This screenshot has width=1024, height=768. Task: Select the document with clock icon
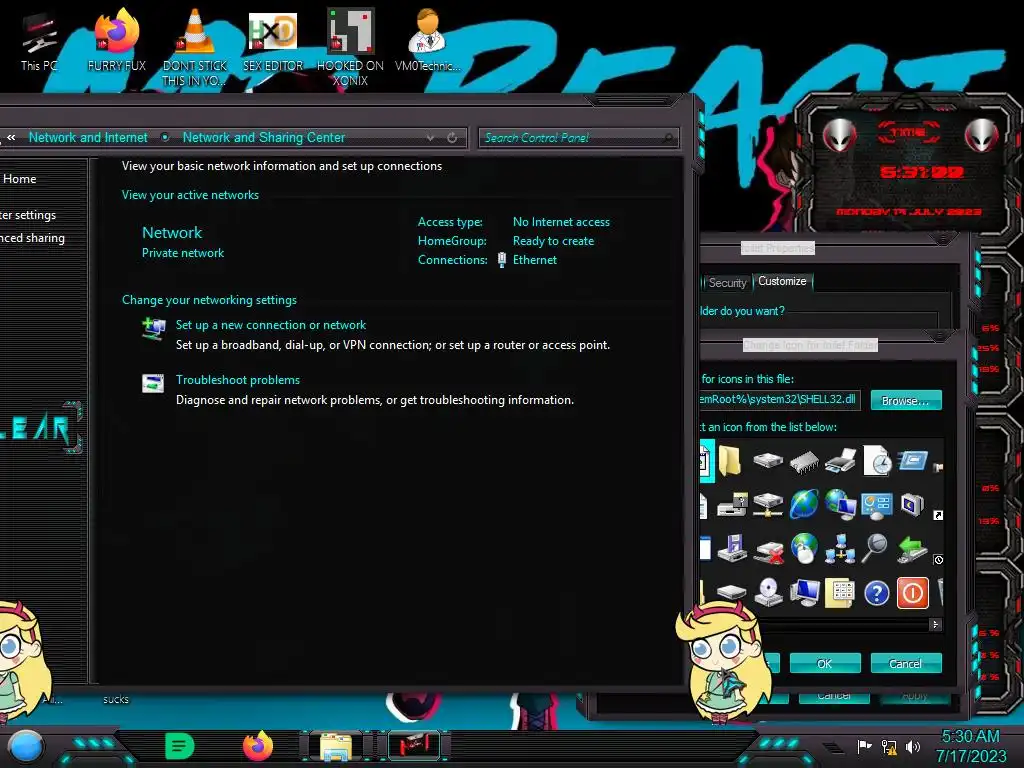pyautogui.click(x=877, y=461)
